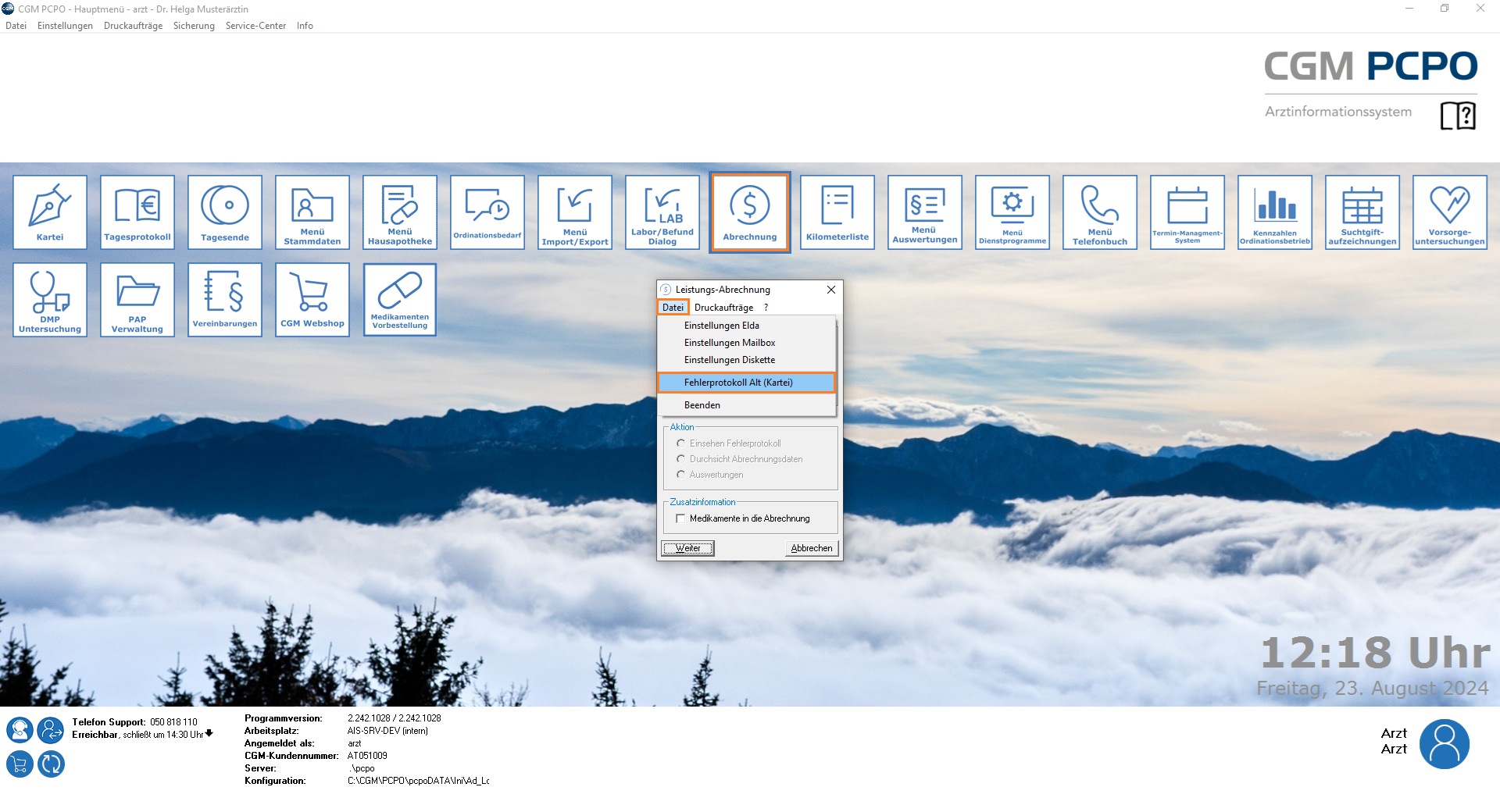Open the Tagesprotokoll icon
The height and width of the screenshot is (812, 1500).
tap(137, 212)
